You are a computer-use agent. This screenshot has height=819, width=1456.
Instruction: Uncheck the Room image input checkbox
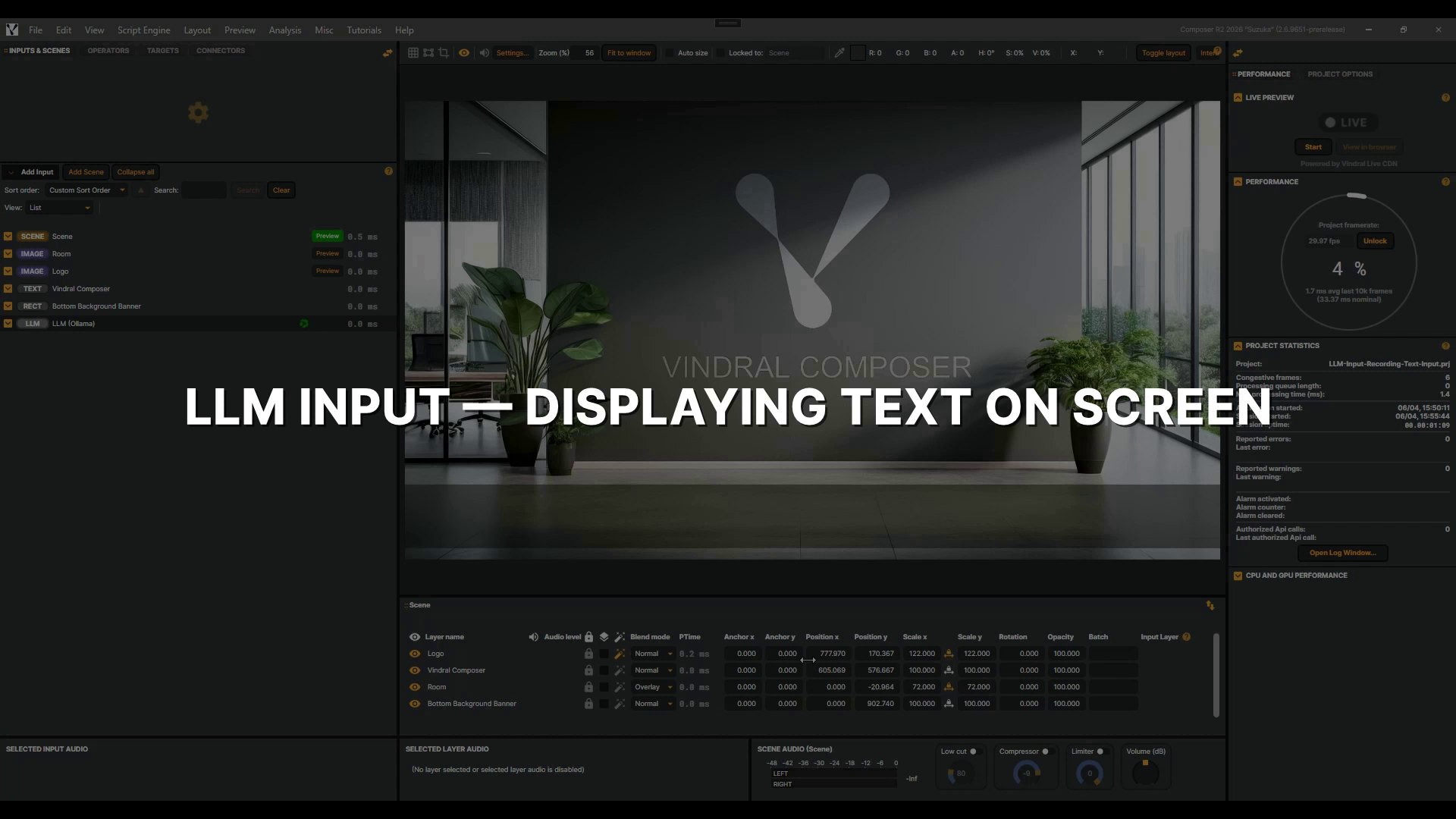(x=8, y=254)
